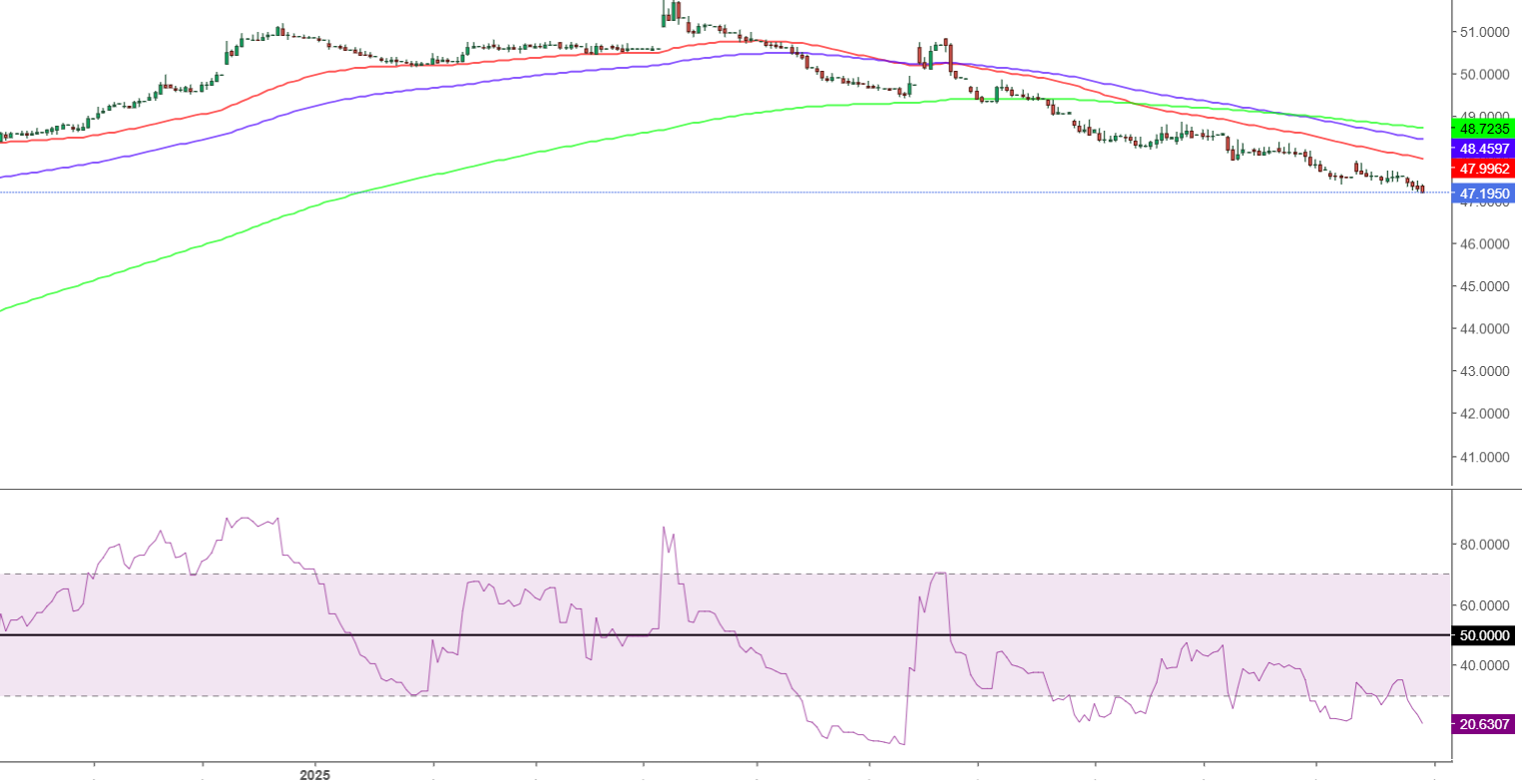Click the last candlestick at the right edge

pyautogui.click(x=1421, y=189)
